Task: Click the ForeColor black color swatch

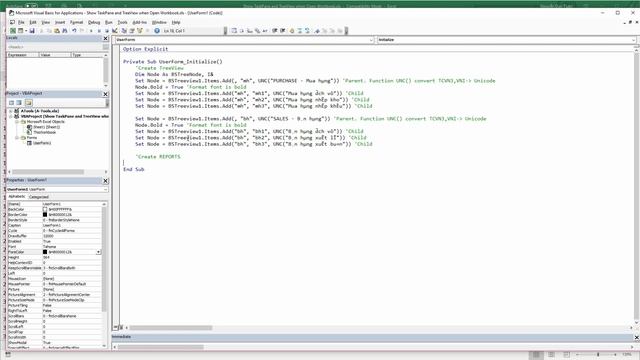Action: coord(45,252)
